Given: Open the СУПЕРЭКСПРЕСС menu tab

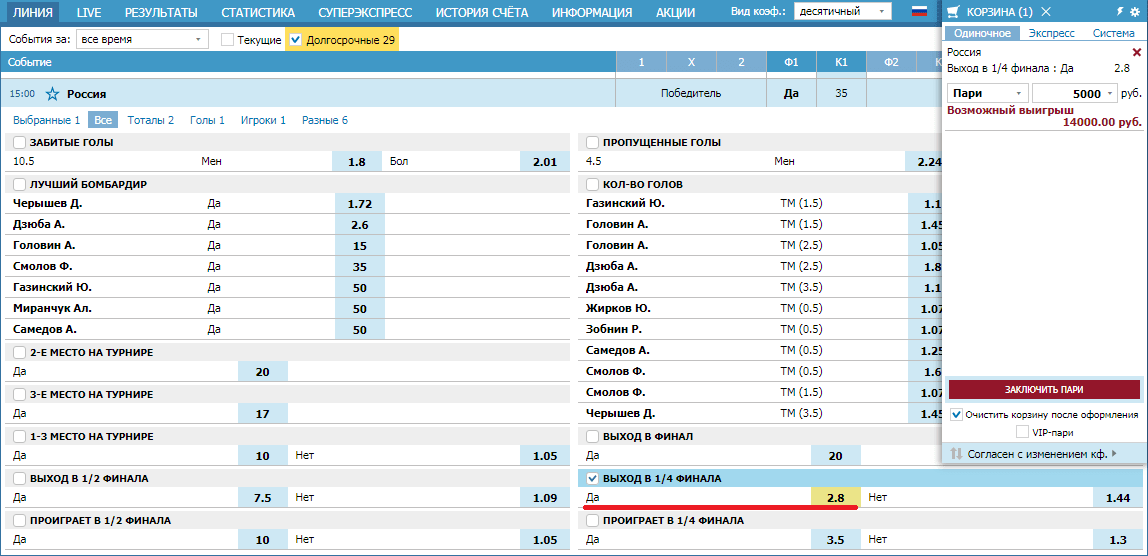Looking at the screenshot, I should (365, 12).
